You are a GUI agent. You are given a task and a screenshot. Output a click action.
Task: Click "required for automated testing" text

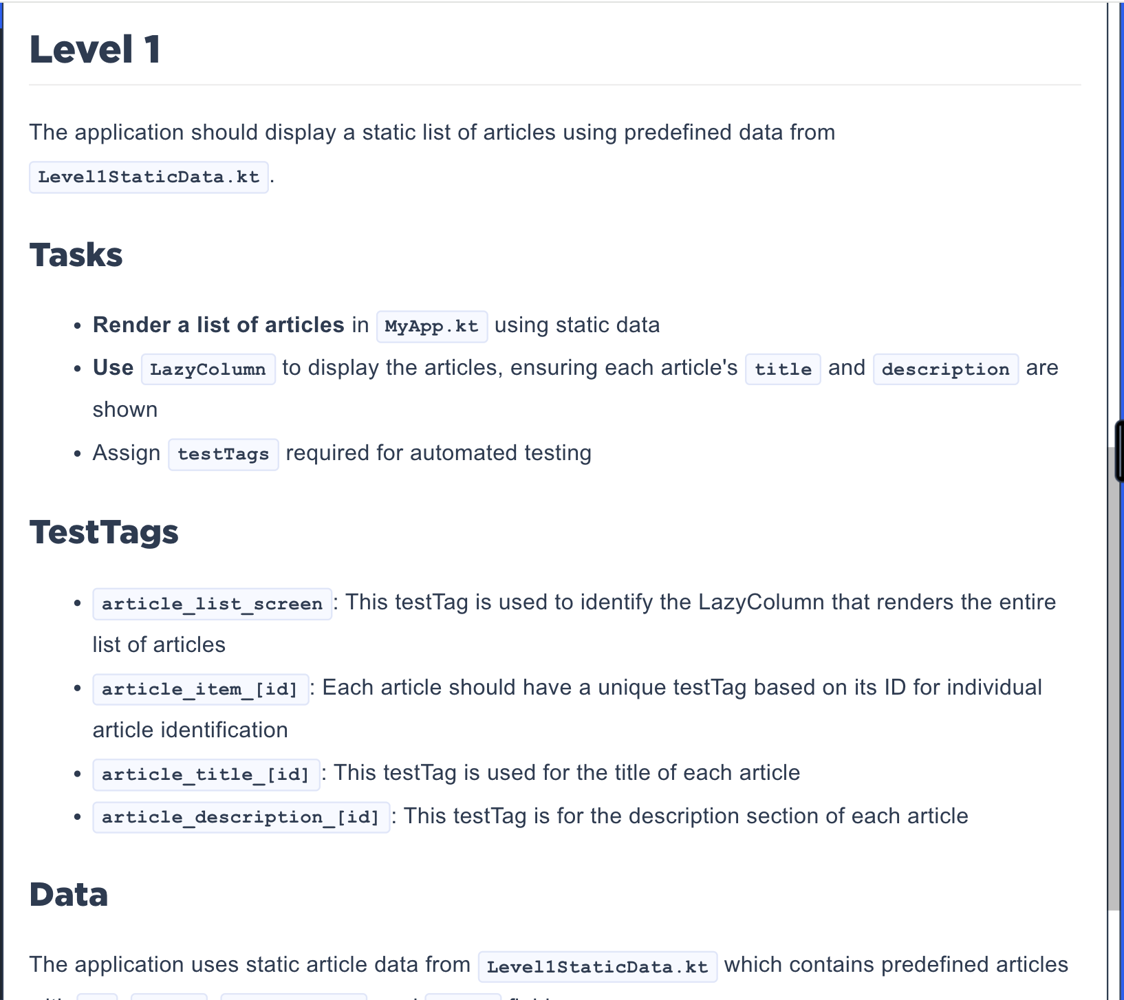pos(438,453)
